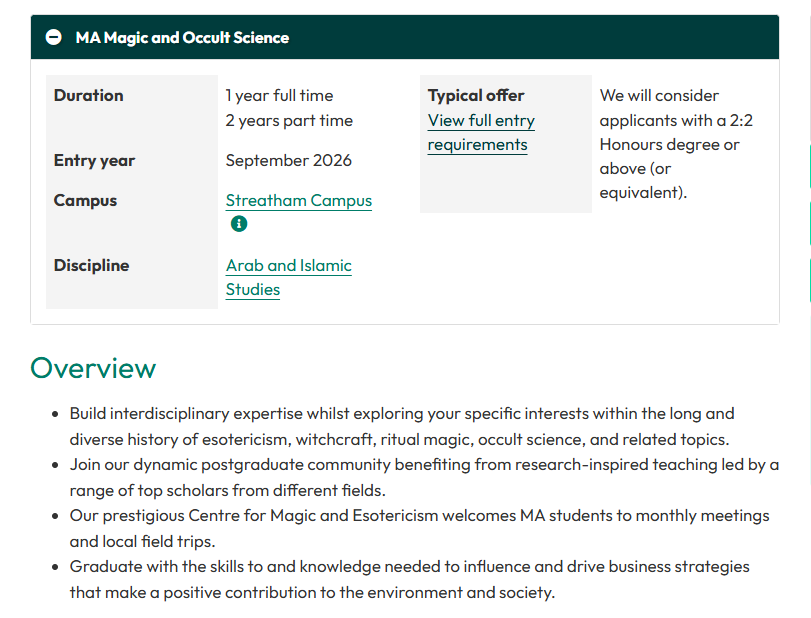Click the MA Magic and Occult Science header title
Viewport: 811px width, 618px height.
click(x=182, y=38)
